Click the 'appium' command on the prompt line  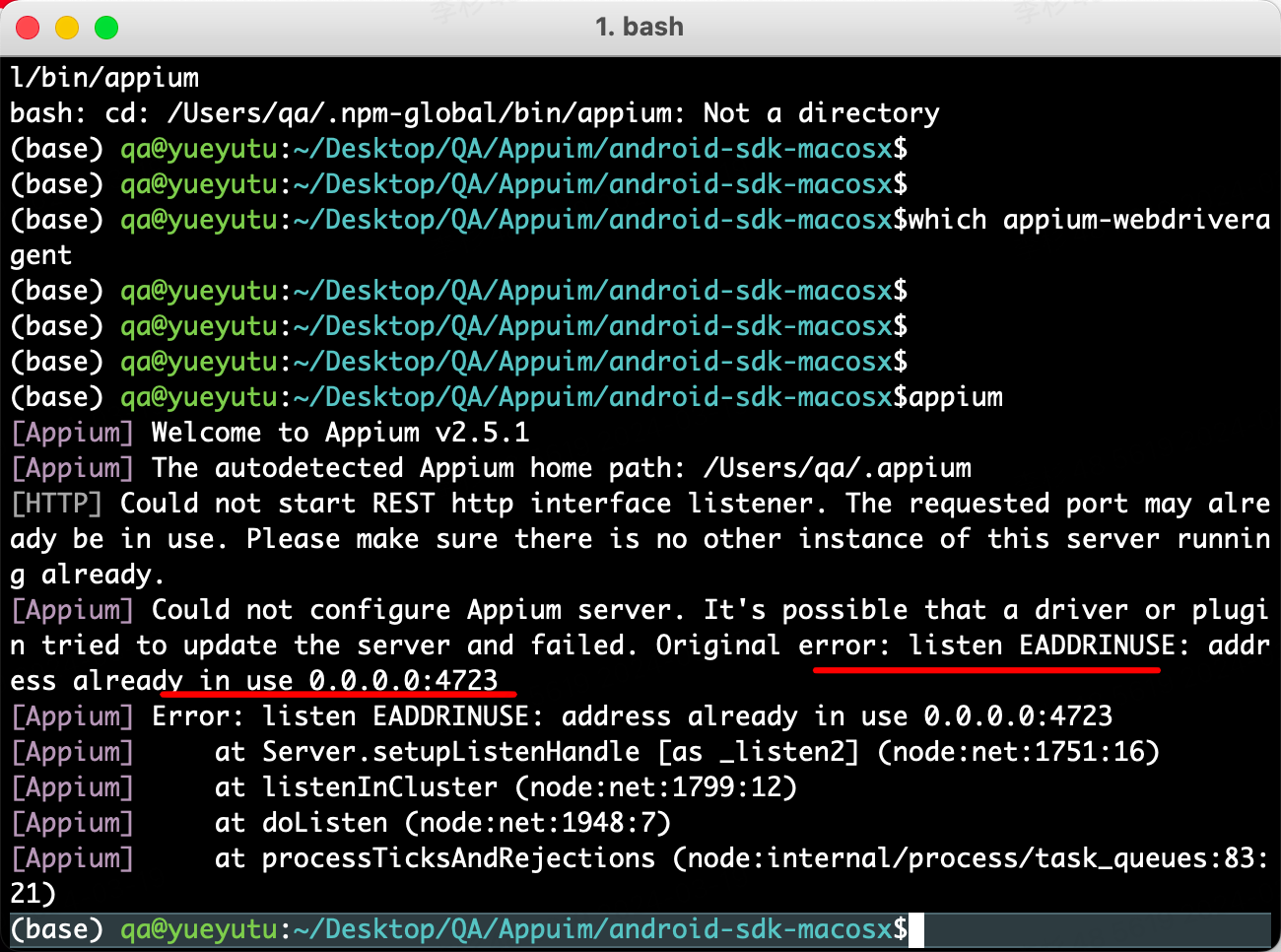tap(949, 396)
